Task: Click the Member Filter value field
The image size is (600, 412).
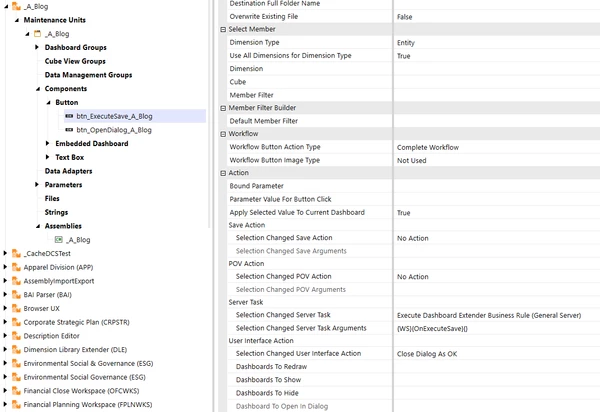Action: click(497, 95)
